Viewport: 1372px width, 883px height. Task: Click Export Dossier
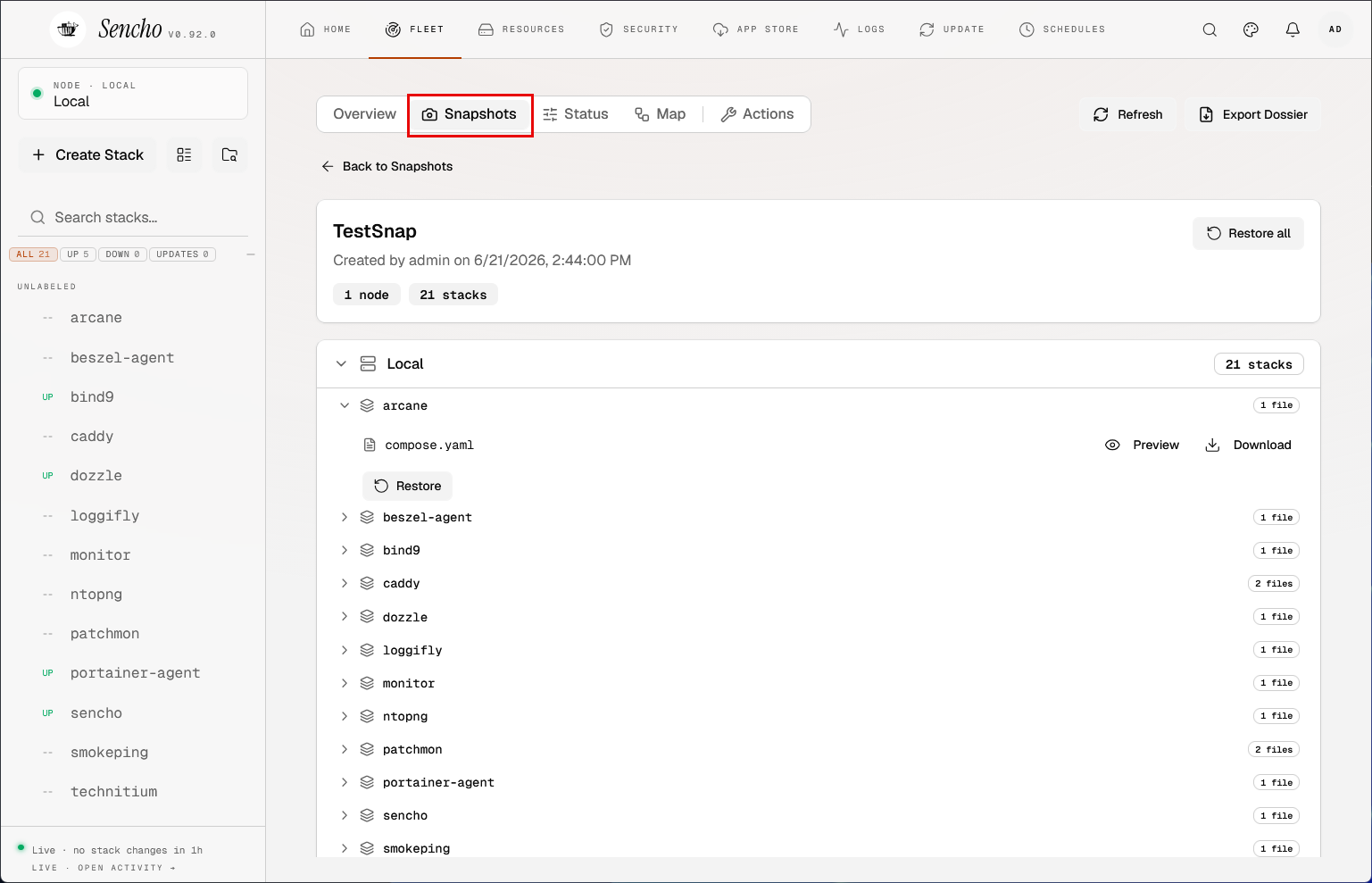1252,114
